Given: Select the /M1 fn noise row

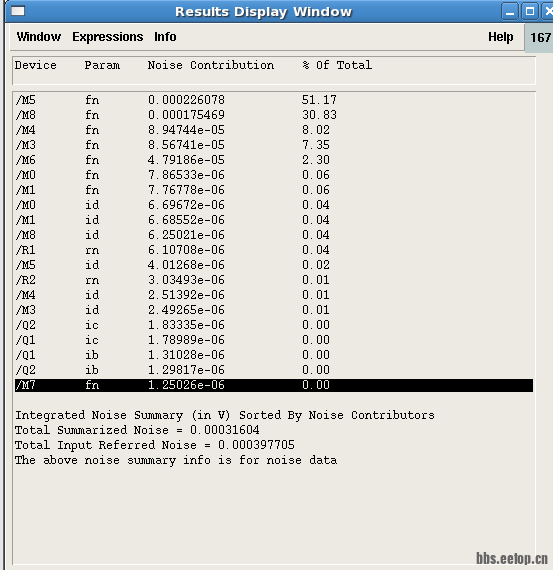Looking at the screenshot, I should click(x=274, y=190).
